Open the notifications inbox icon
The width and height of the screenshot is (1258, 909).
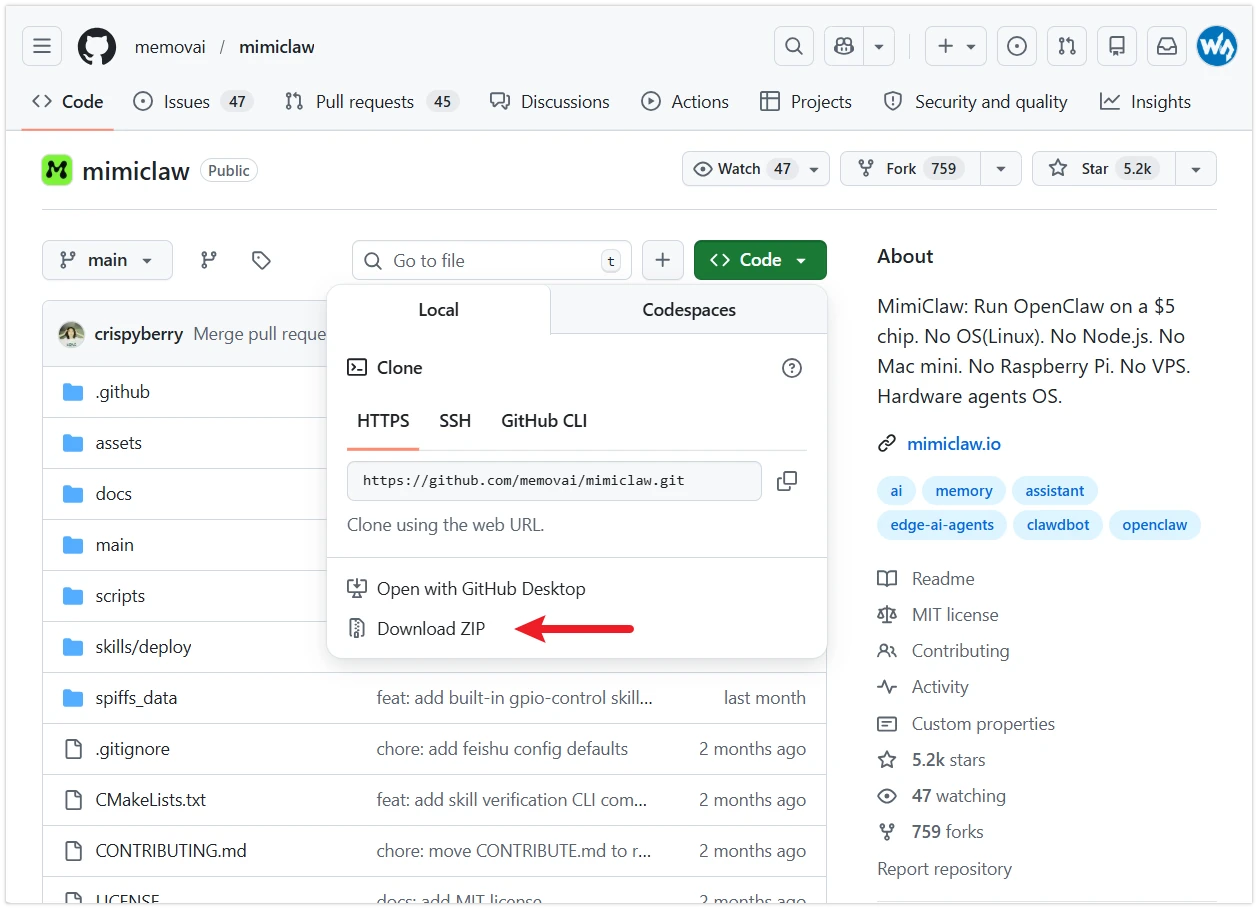tap(1166, 46)
